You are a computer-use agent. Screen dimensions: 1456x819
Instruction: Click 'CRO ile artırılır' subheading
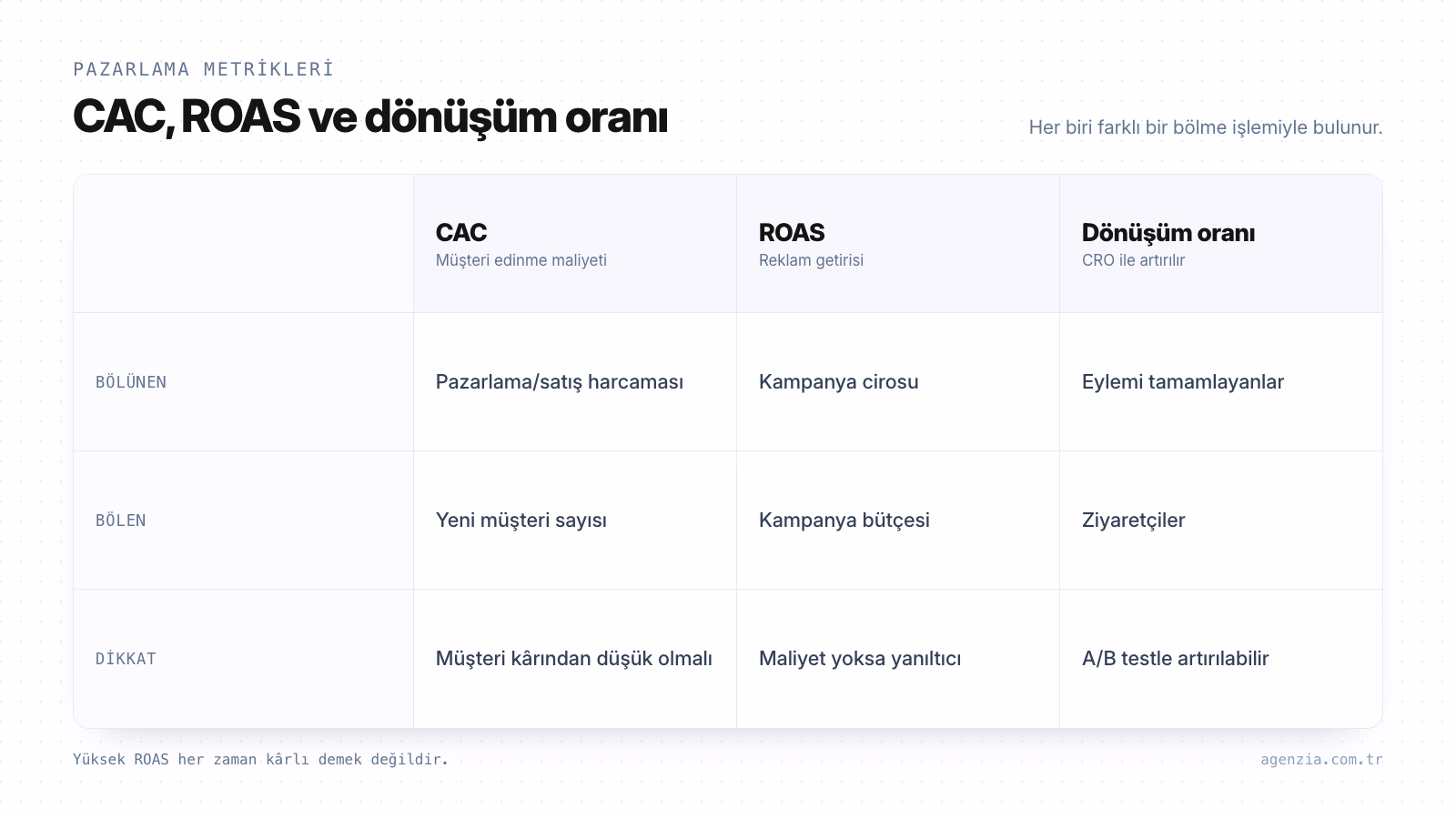pyautogui.click(x=1133, y=260)
